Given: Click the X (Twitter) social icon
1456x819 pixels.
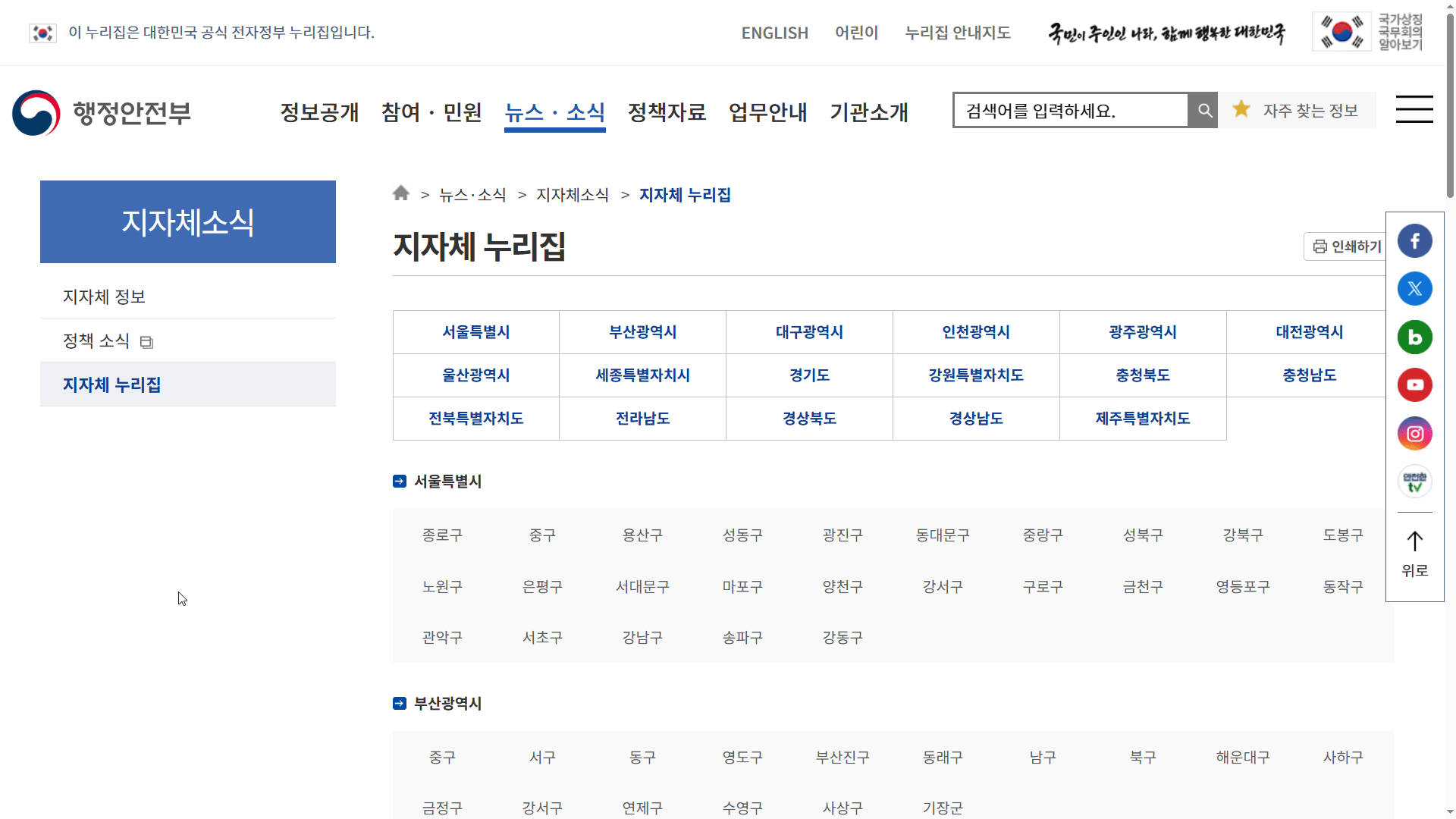Looking at the screenshot, I should pos(1414,289).
